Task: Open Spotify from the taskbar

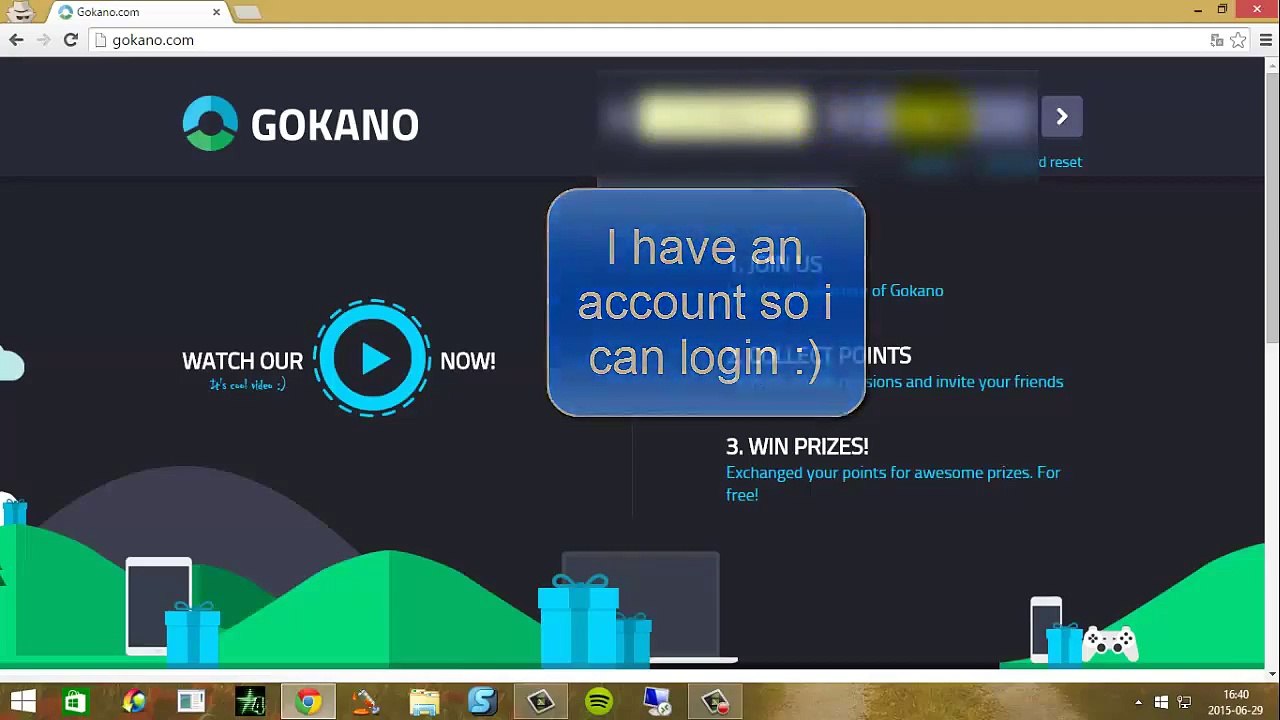Action: click(x=599, y=702)
